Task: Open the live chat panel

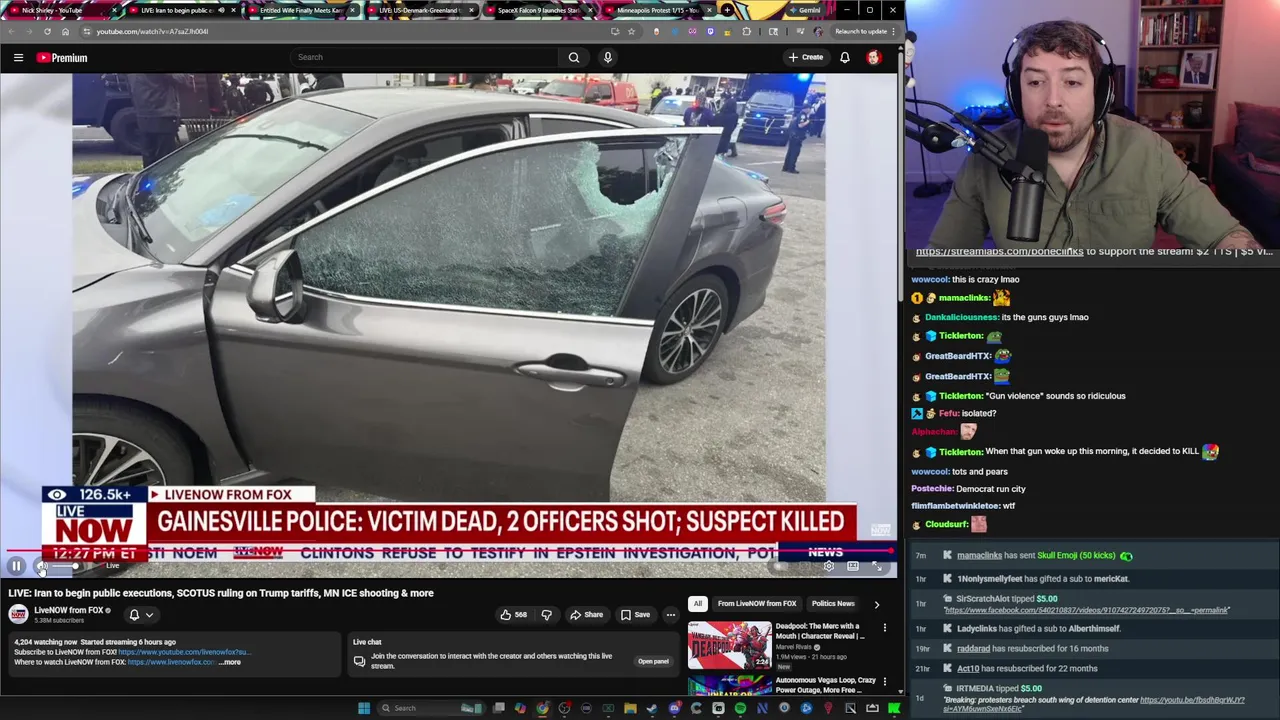Action: pos(653,661)
